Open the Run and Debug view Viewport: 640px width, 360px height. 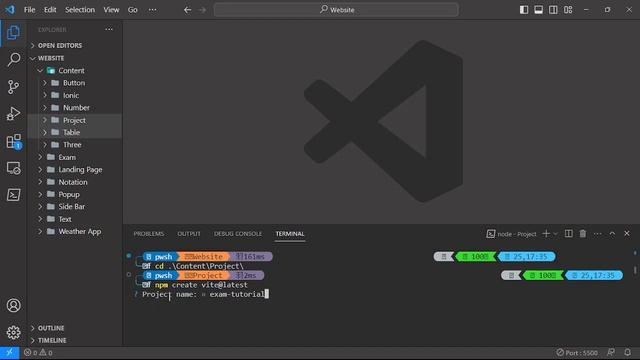13,114
